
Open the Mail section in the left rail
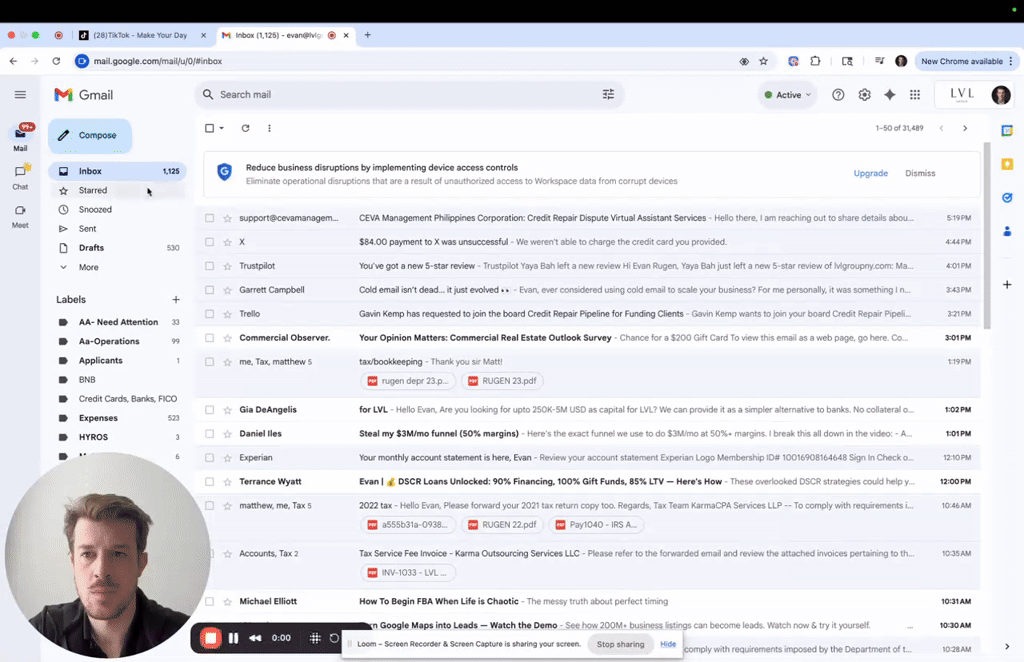(20, 138)
